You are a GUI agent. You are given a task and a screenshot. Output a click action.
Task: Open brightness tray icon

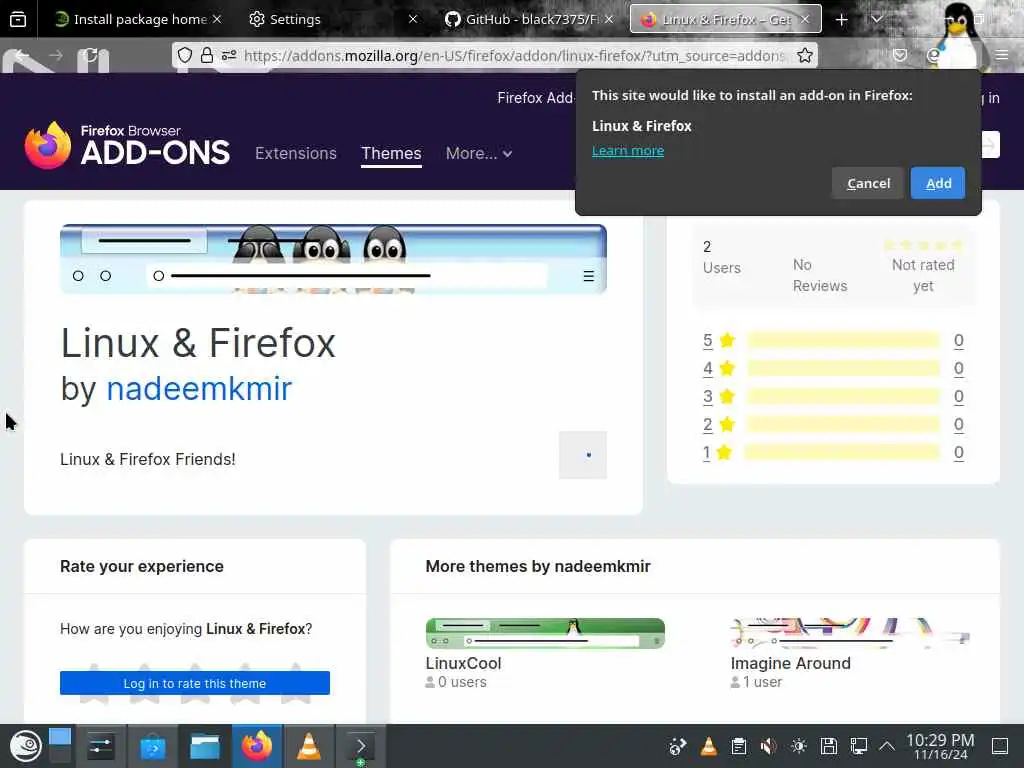(799, 746)
